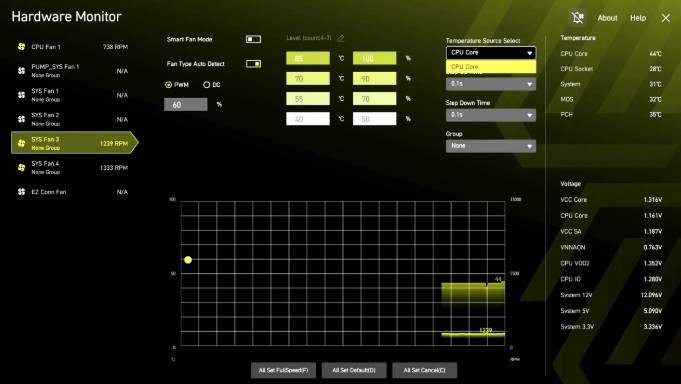
Task: Click the EZ Conn Fan icon
Action: [21, 192]
